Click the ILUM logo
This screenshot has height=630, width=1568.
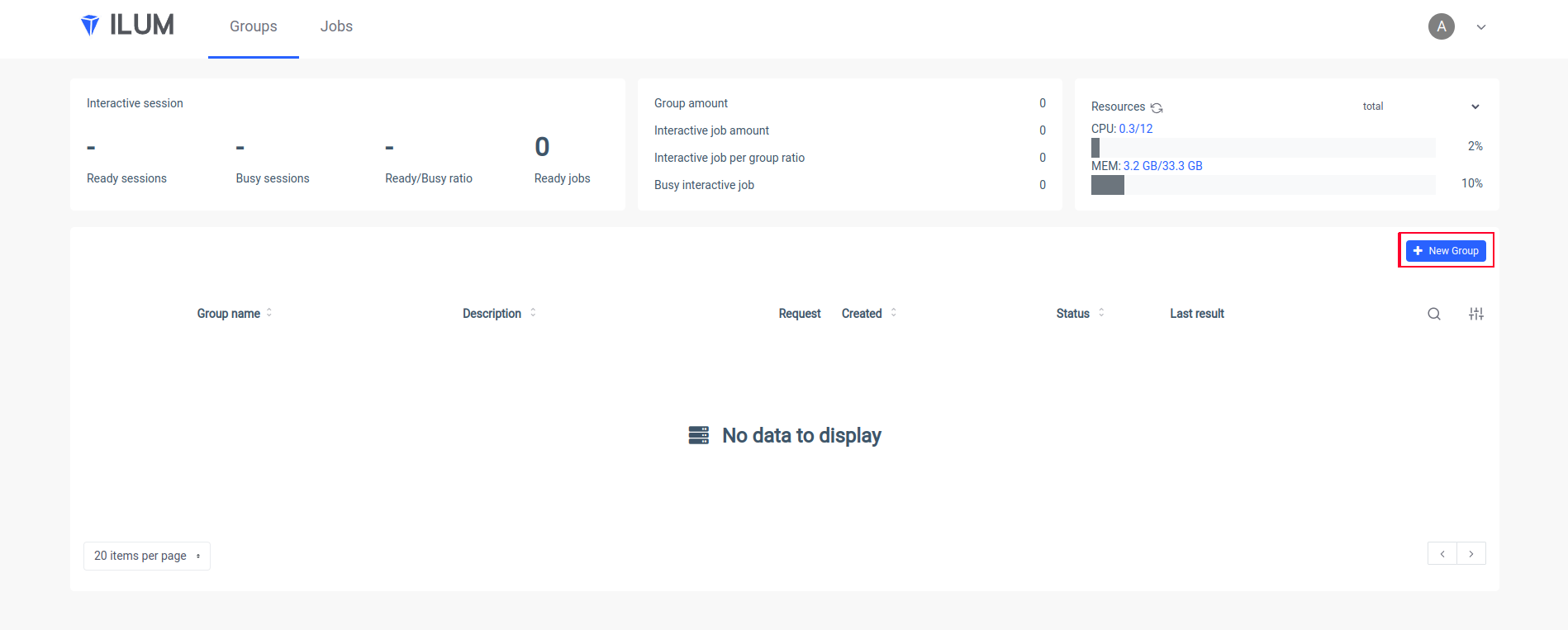pyautogui.click(x=127, y=26)
